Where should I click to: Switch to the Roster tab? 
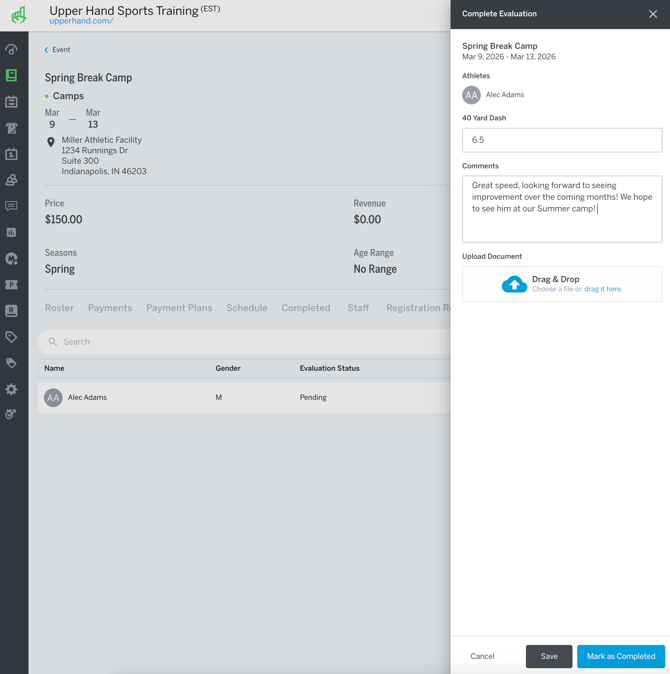point(59,308)
